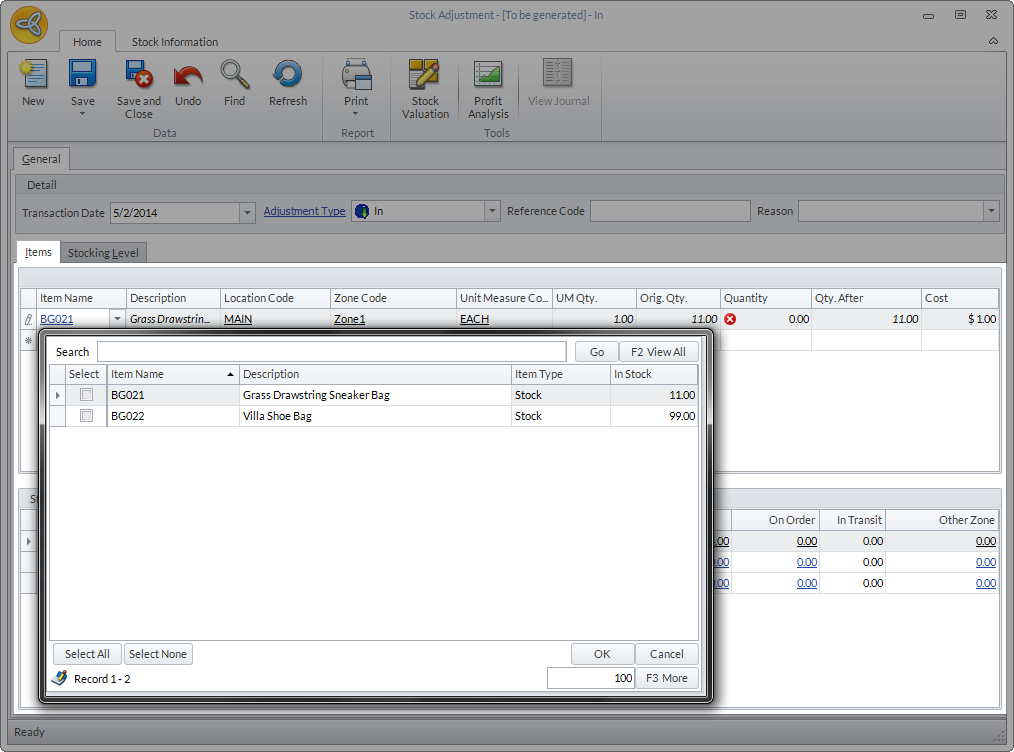Image resolution: width=1014 pixels, height=752 pixels.
Task: Click the Adjustment Type link label
Action: 304,211
